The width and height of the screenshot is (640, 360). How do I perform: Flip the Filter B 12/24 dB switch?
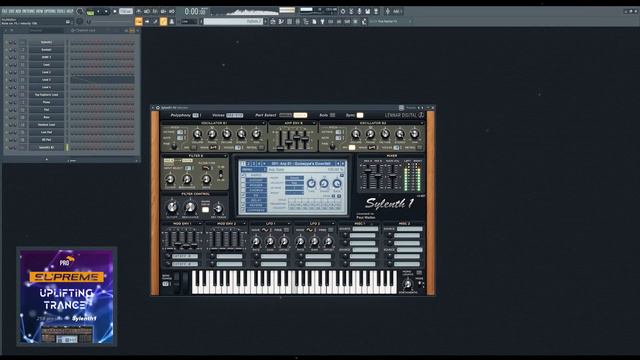pos(220,174)
